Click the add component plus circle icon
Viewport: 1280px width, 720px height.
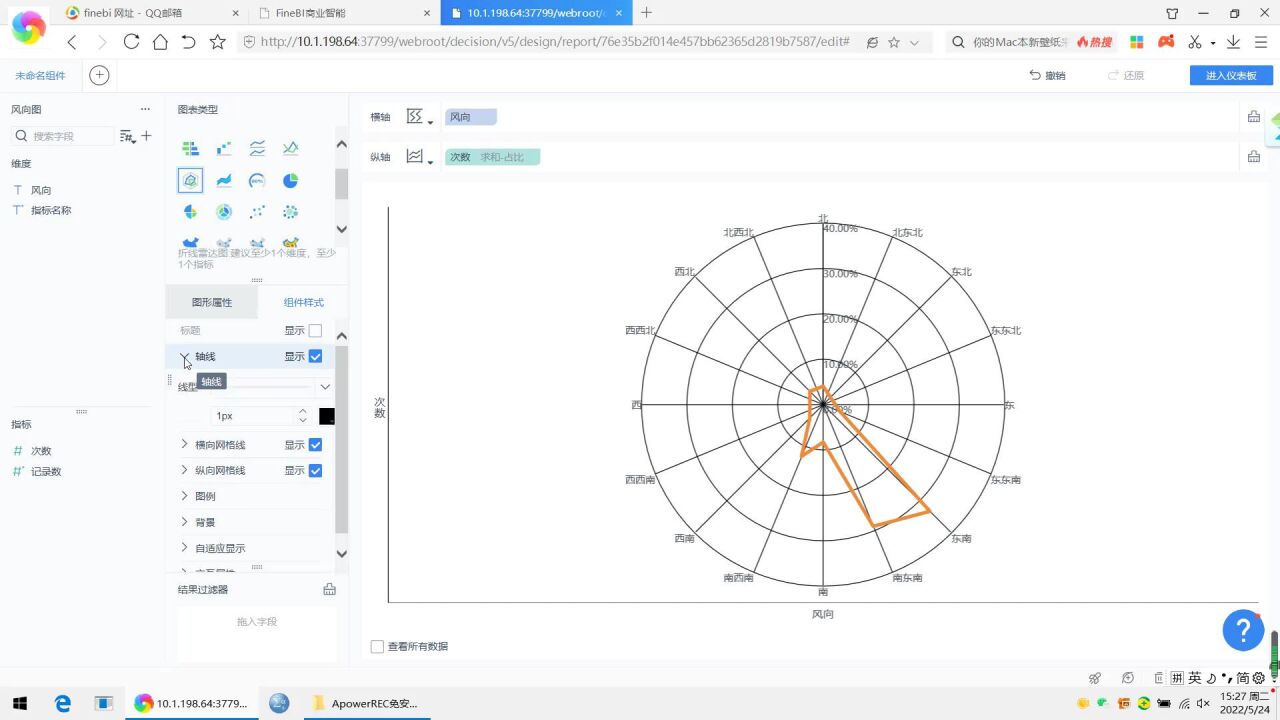coord(99,76)
